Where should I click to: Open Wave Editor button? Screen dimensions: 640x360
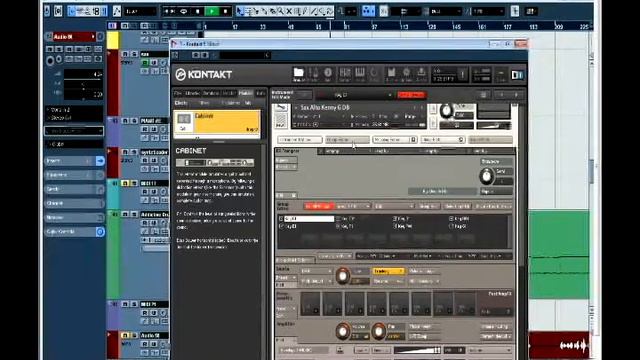coord(443,140)
